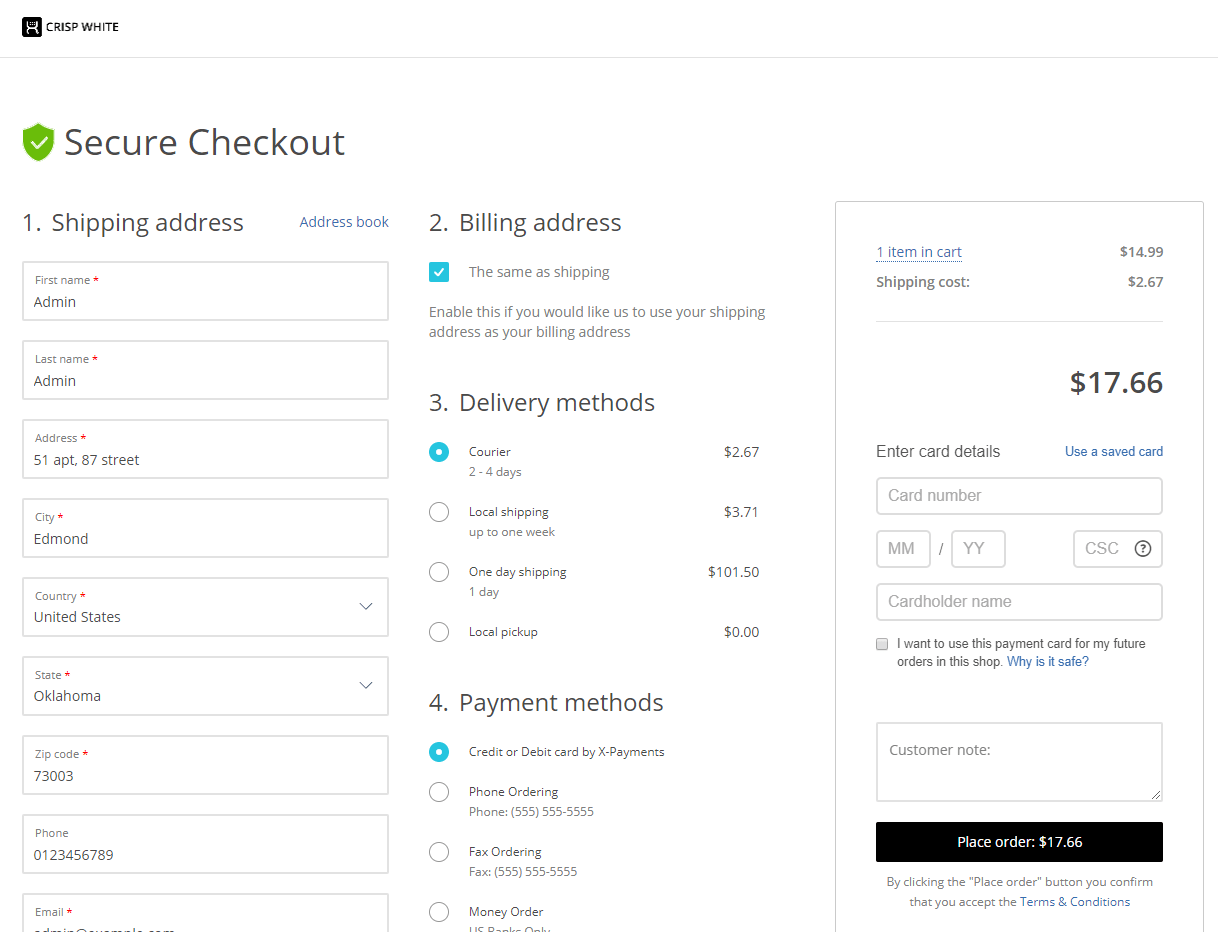
Task: Choose Fax Ordering as payment
Action: [x=439, y=852]
